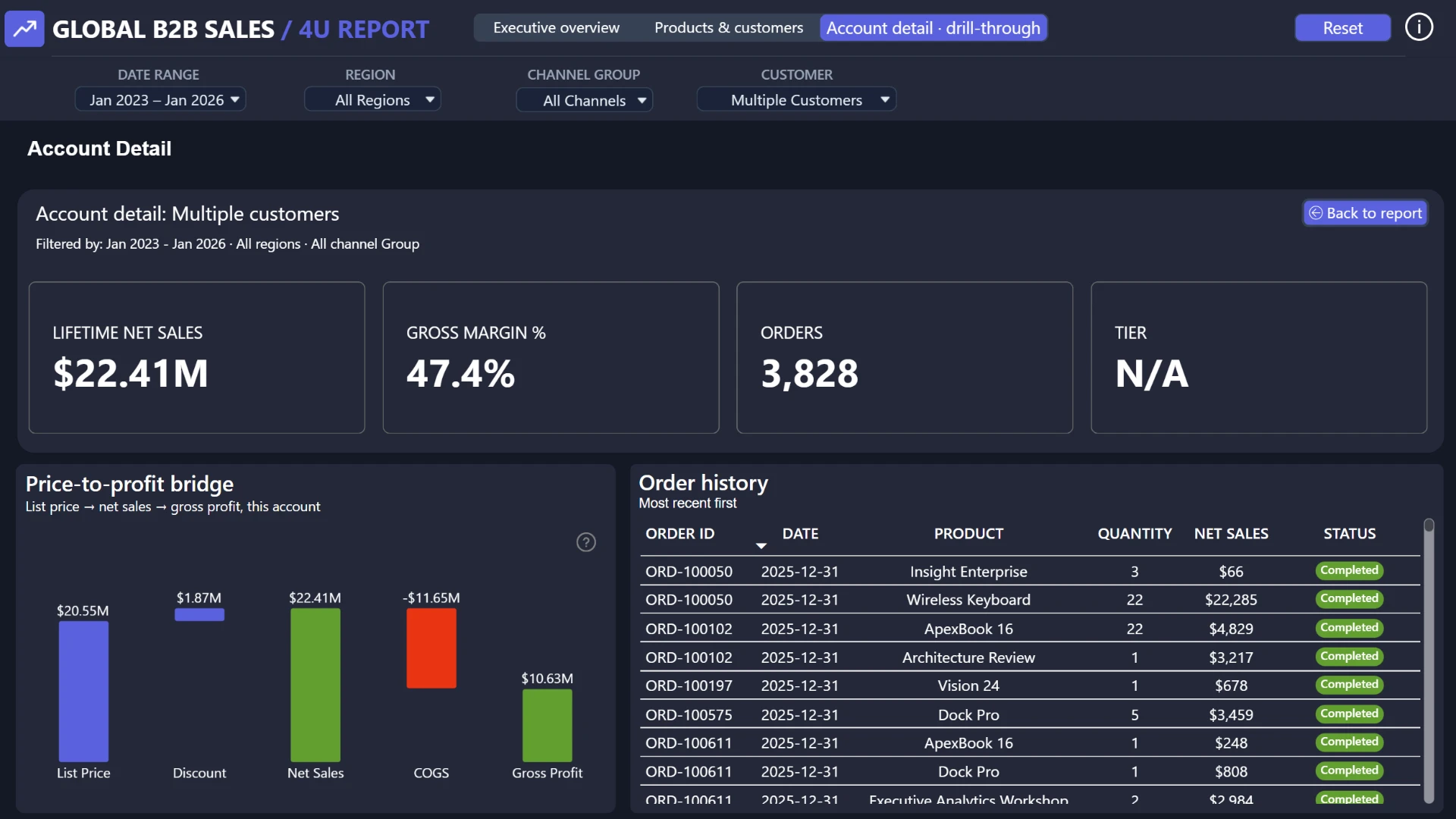This screenshot has width=1456, height=819.
Task: Click Completed badge for Vision 24 row
Action: 1349,685
